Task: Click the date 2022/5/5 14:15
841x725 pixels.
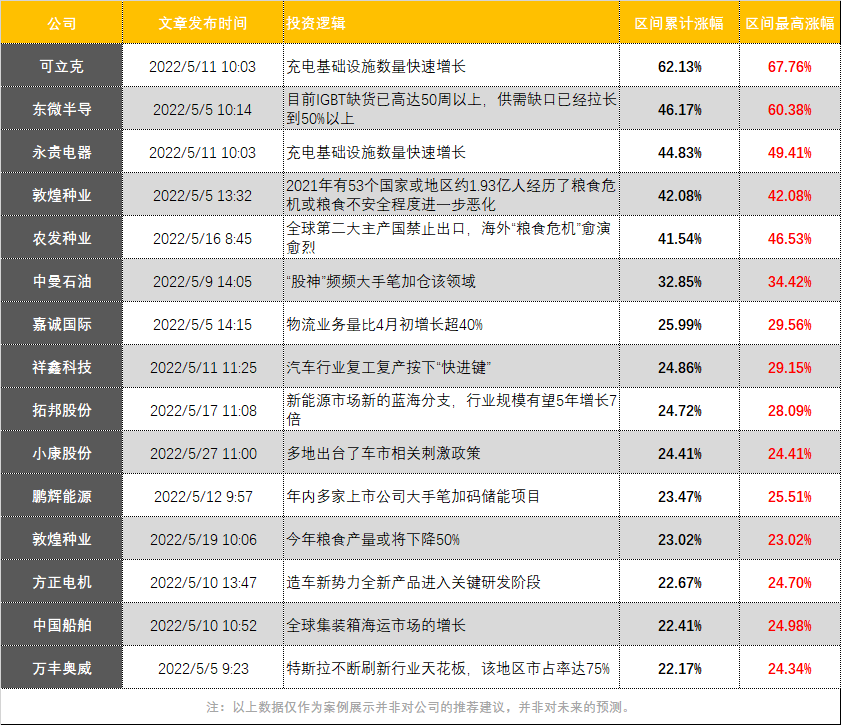Action: [203, 324]
